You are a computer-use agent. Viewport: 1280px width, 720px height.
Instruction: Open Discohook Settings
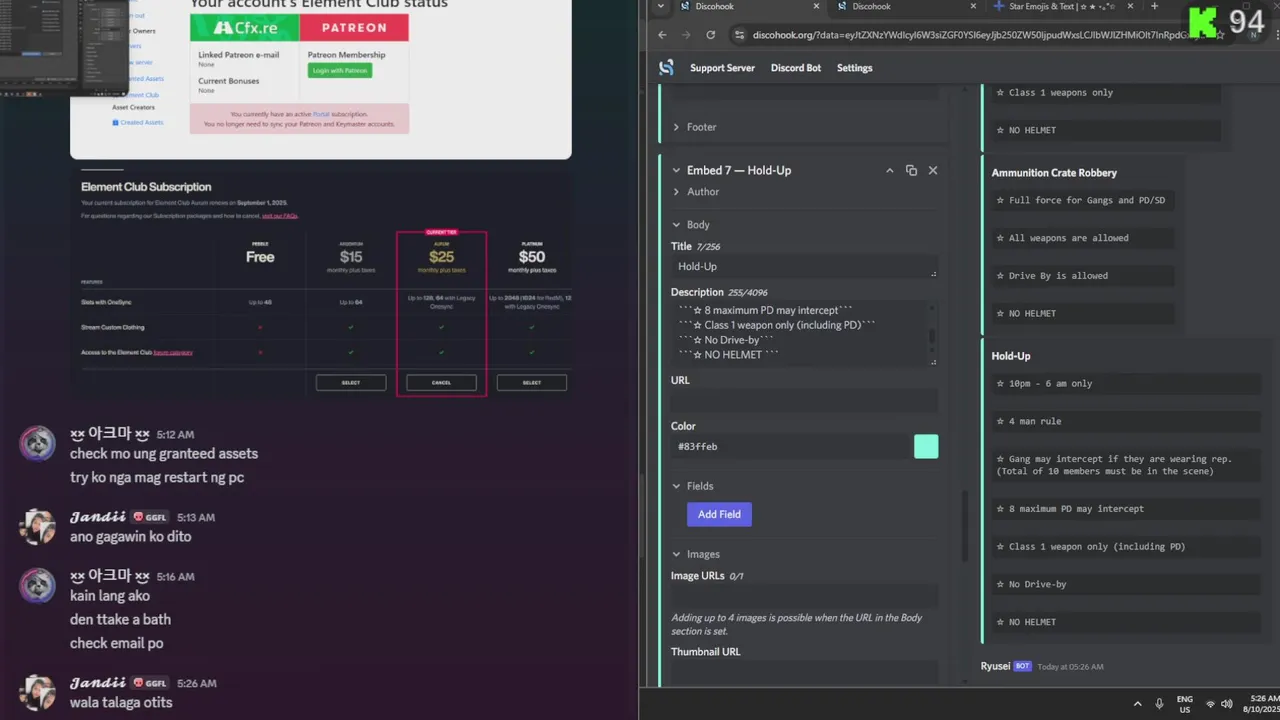click(855, 68)
